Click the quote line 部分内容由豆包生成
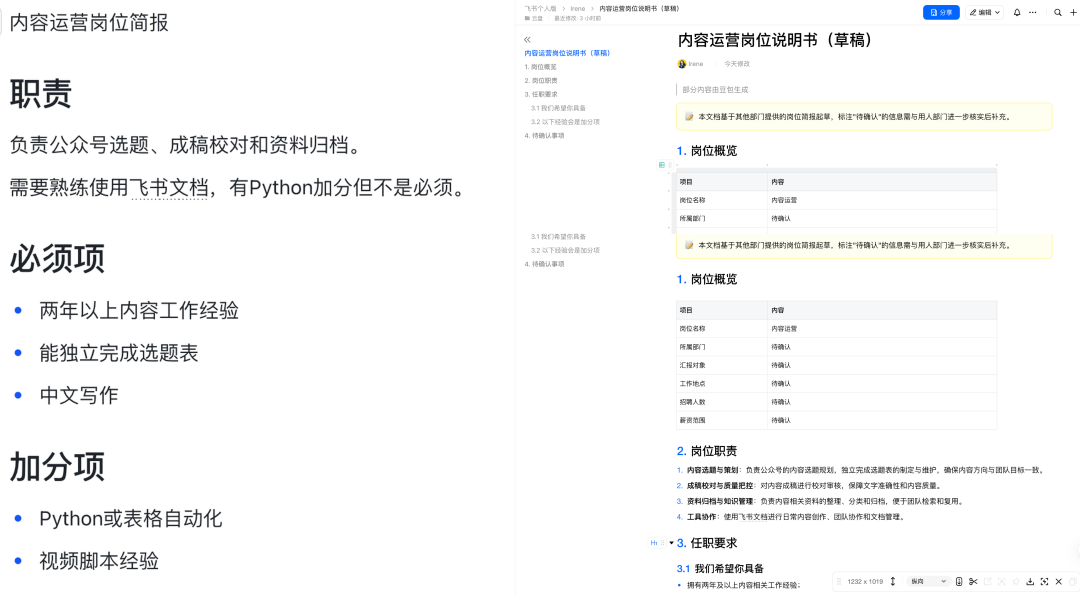Screen dimensions: 1080x596 click(x=715, y=90)
